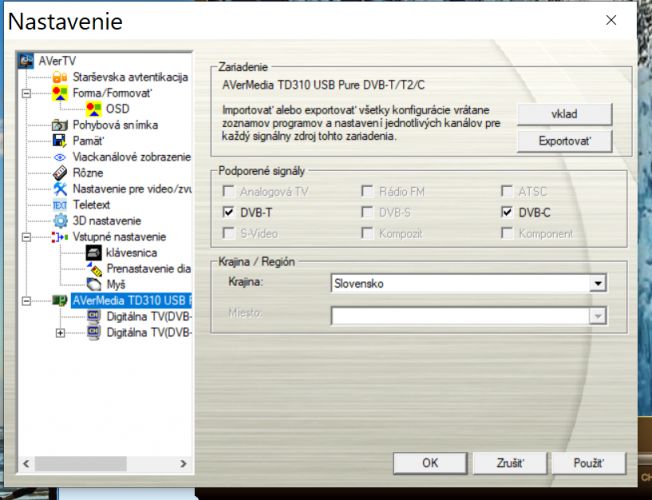Select Nastavenie pre video/zvuk entry
652x500 pixels.
[x=132, y=189]
